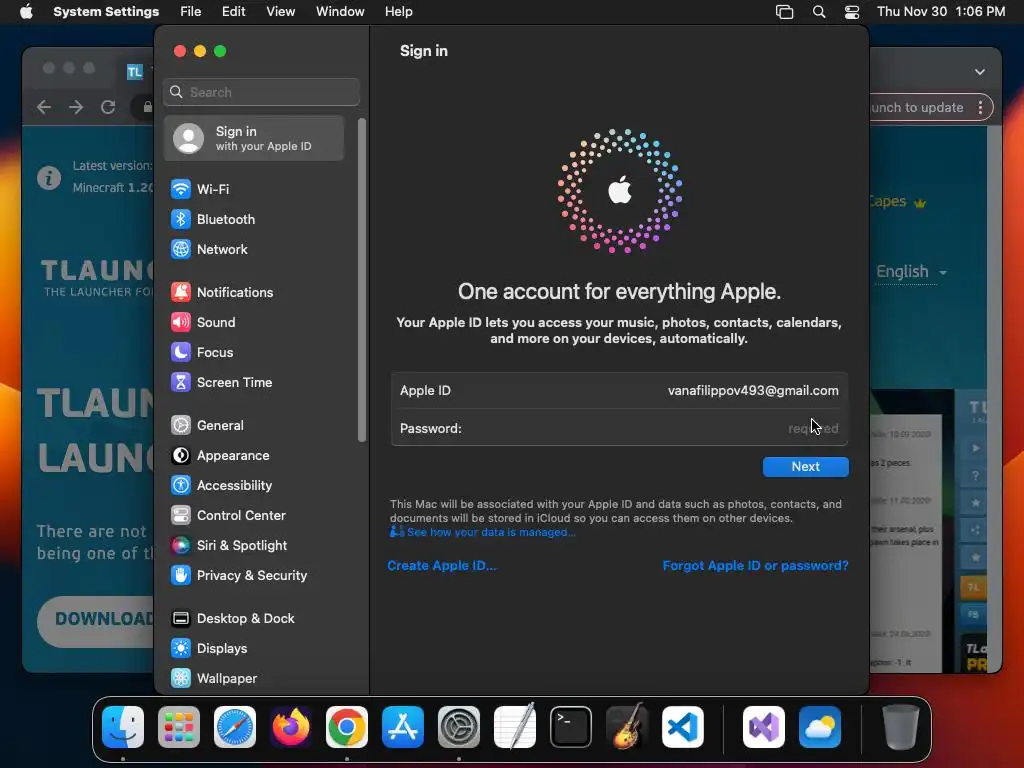Click the settings Search field
1024x768 pixels.
pyautogui.click(x=261, y=92)
